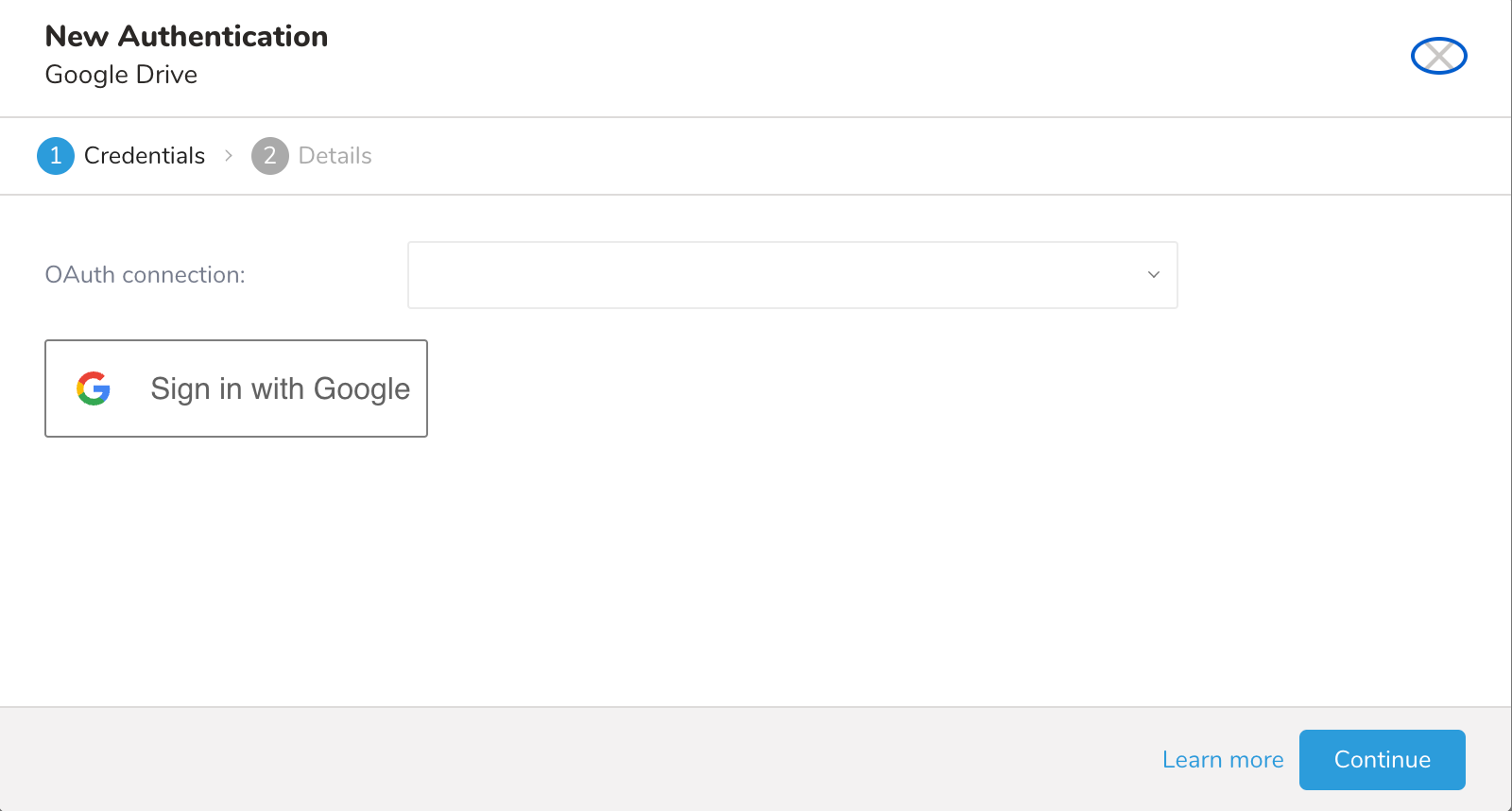Image resolution: width=1512 pixels, height=811 pixels.
Task: Select the Credentials step label text
Action: coord(145,156)
